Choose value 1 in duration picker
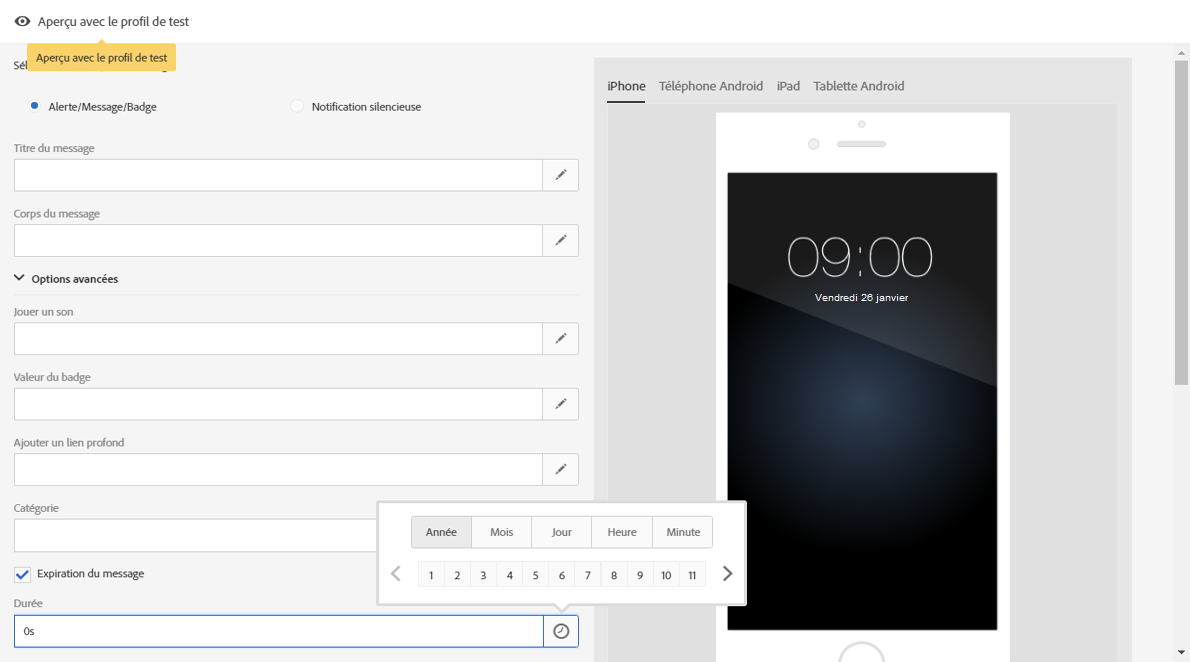The width and height of the screenshot is (1190, 662). pos(431,575)
